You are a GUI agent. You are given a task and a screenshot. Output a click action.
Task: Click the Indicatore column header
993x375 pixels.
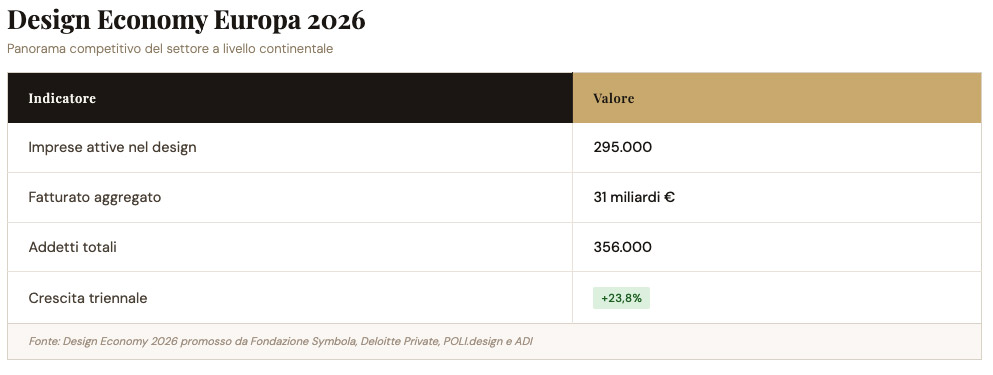click(x=290, y=98)
